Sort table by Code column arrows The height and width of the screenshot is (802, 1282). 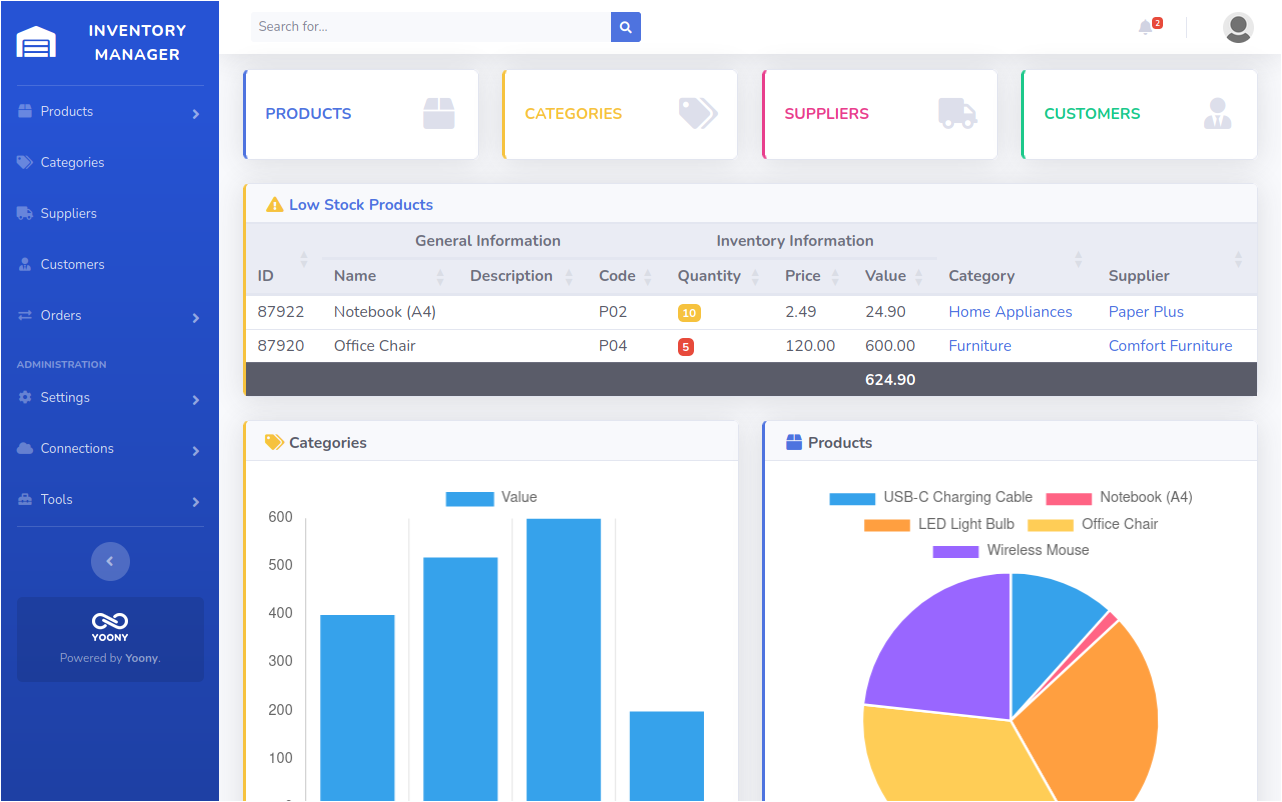pos(648,276)
